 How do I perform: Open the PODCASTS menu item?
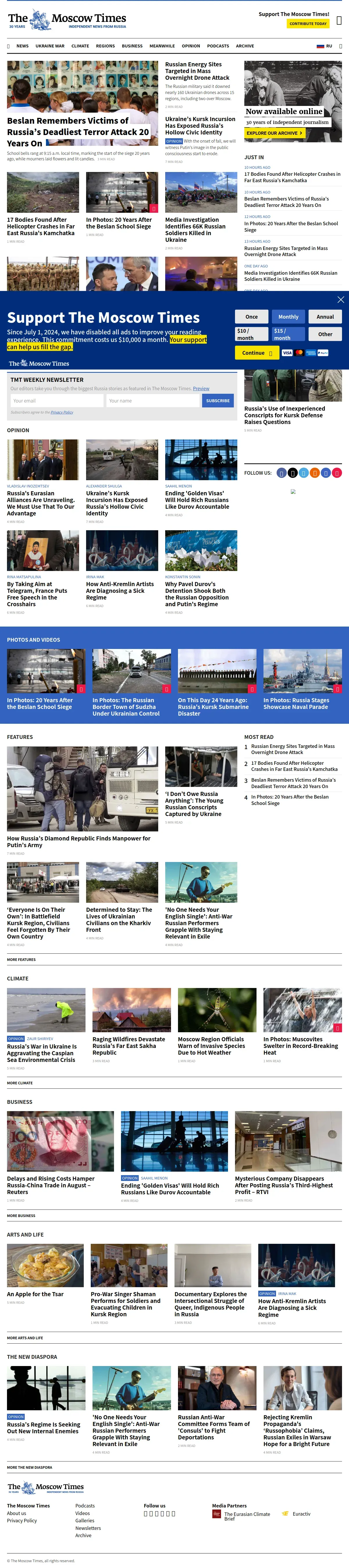tap(218, 46)
